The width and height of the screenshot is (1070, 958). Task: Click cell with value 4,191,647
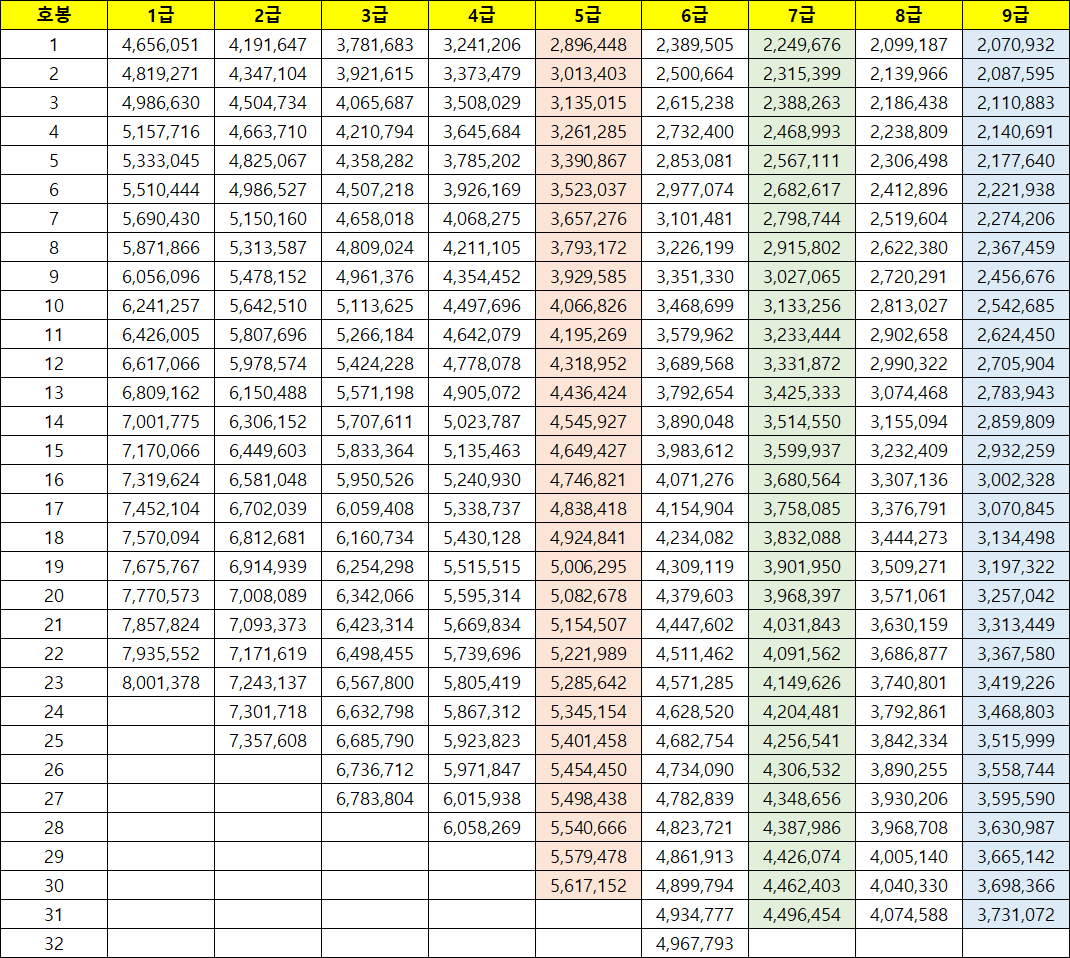point(268,44)
